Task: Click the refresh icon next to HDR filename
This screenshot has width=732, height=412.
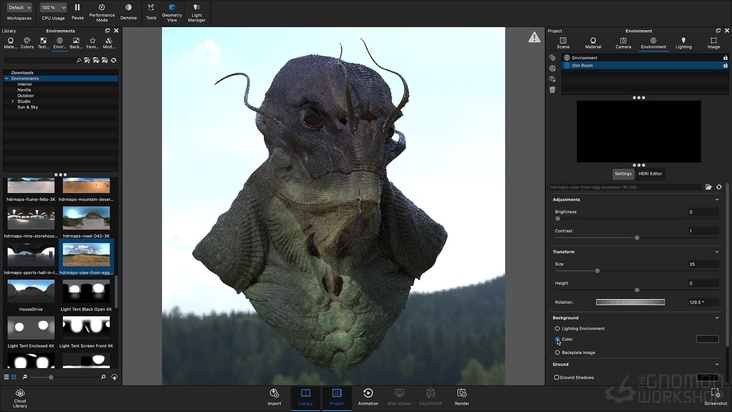Action: tap(719, 187)
